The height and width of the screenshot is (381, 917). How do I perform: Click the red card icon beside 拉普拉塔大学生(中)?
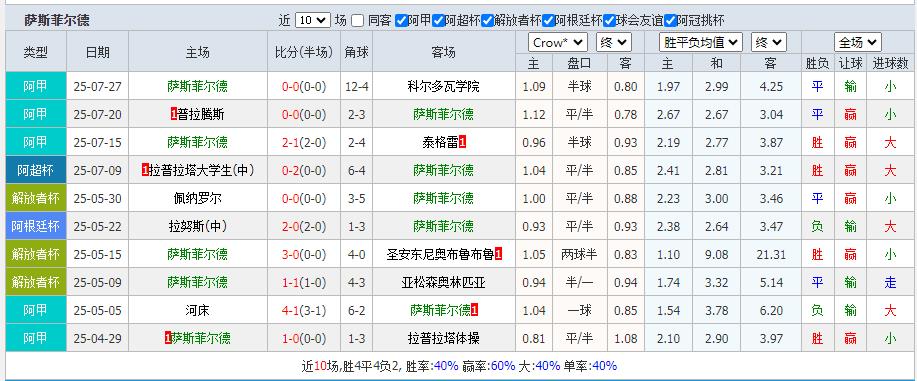[145, 170]
